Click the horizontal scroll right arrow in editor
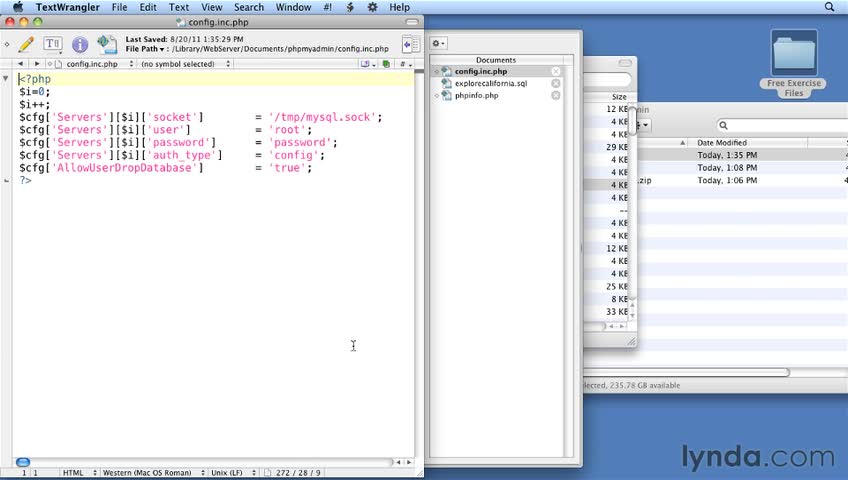The image size is (848, 480). click(x=409, y=462)
